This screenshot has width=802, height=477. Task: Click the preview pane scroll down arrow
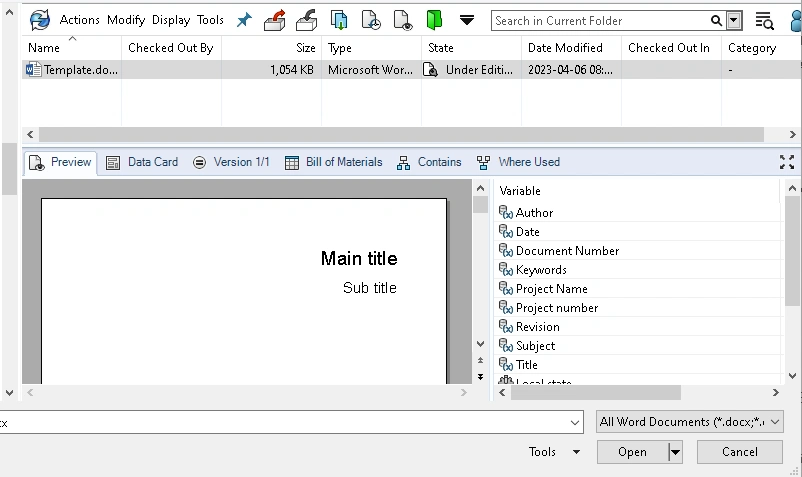coord(480,344)
